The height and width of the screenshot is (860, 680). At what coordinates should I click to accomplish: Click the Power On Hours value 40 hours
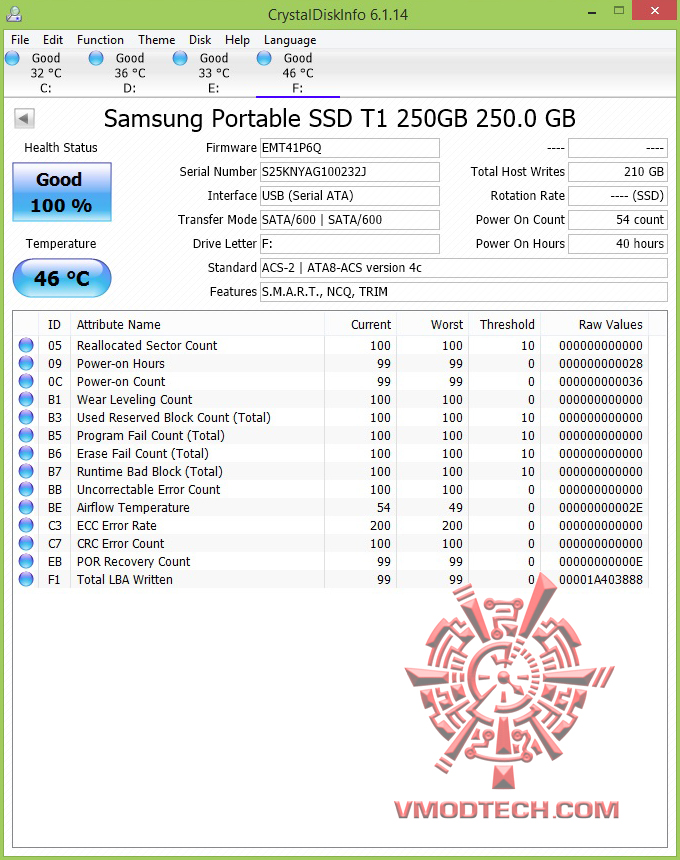tap(618, 244)
